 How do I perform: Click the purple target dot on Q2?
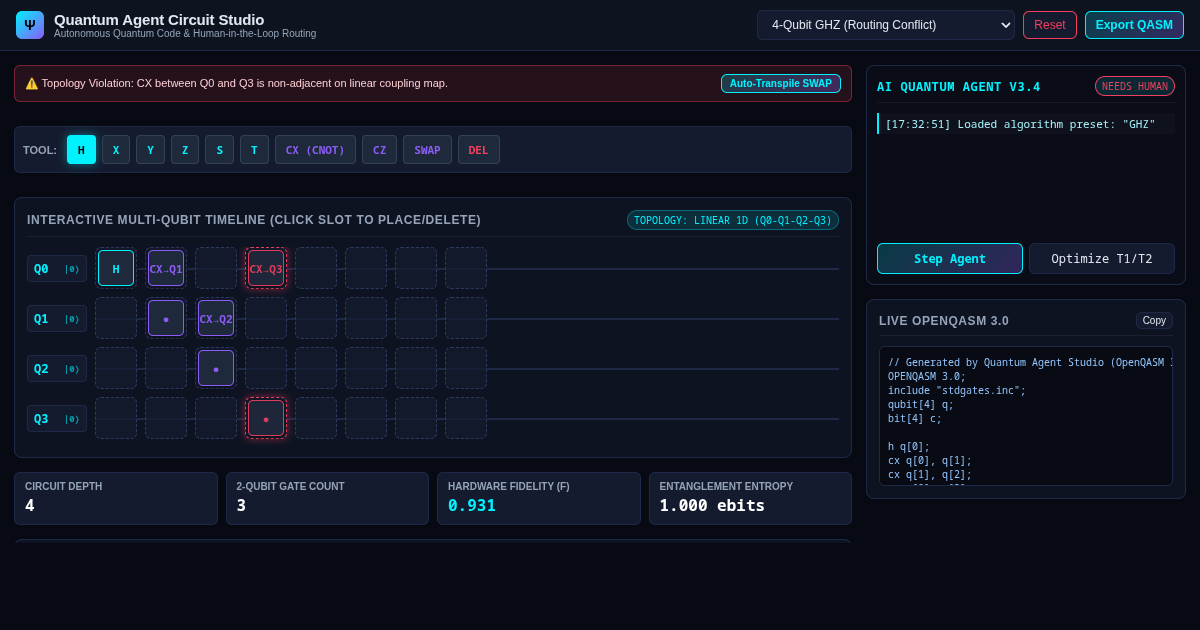tap(216, 368)
